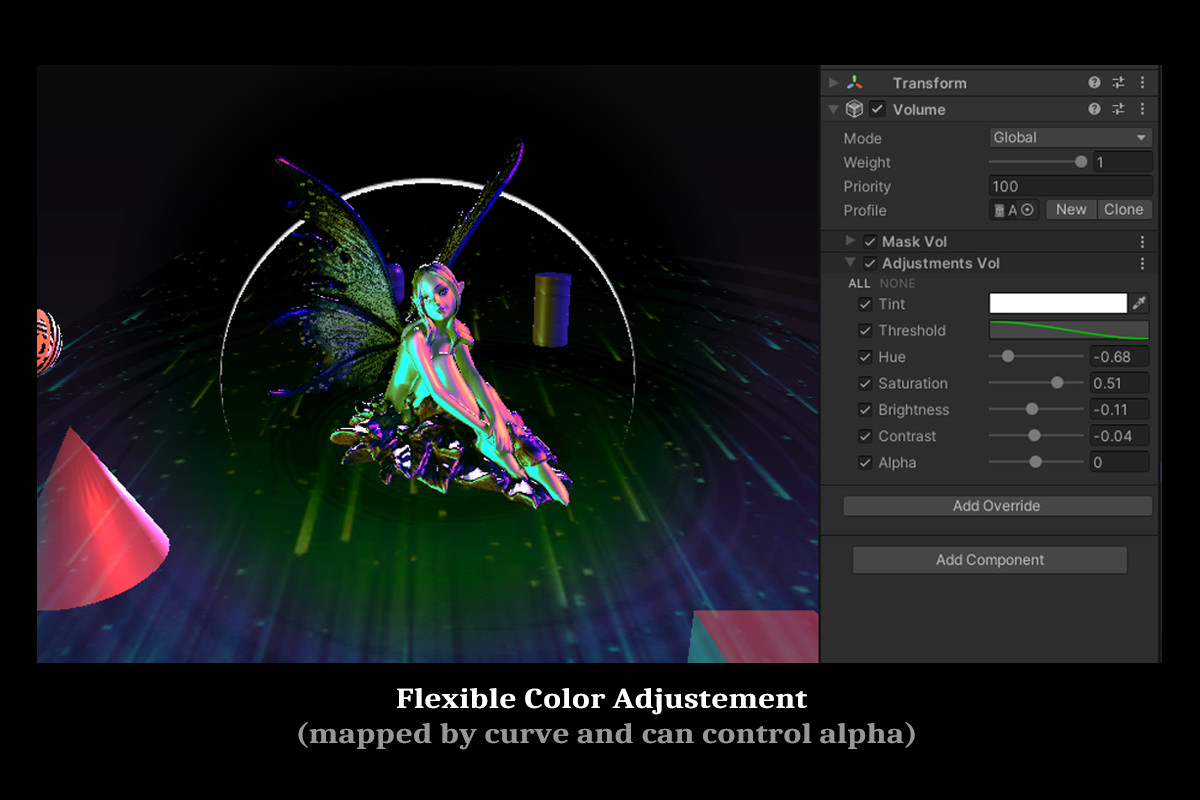Click the Tint eyedropper icon

click(x=1138, y=302)
